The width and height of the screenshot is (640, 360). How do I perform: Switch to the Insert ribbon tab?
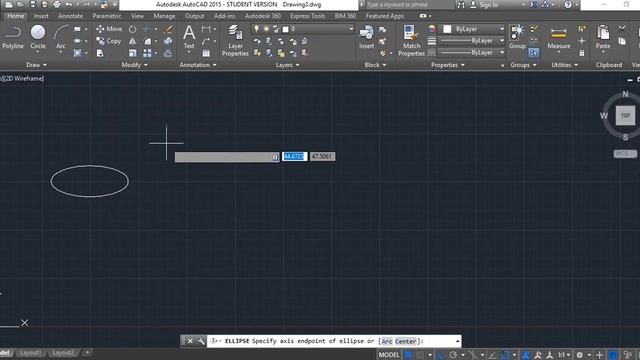pyautogui.click(x=41, y=16)
